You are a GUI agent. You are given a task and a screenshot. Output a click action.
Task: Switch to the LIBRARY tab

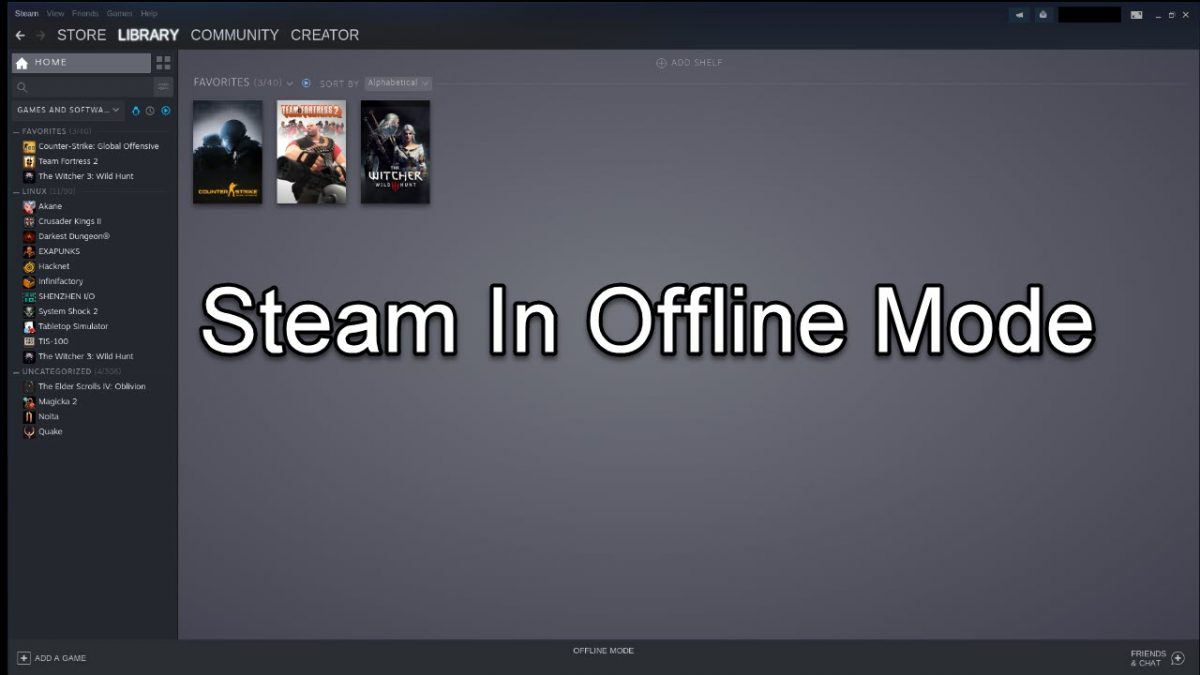pyautogui.click(x=148, y=35)
